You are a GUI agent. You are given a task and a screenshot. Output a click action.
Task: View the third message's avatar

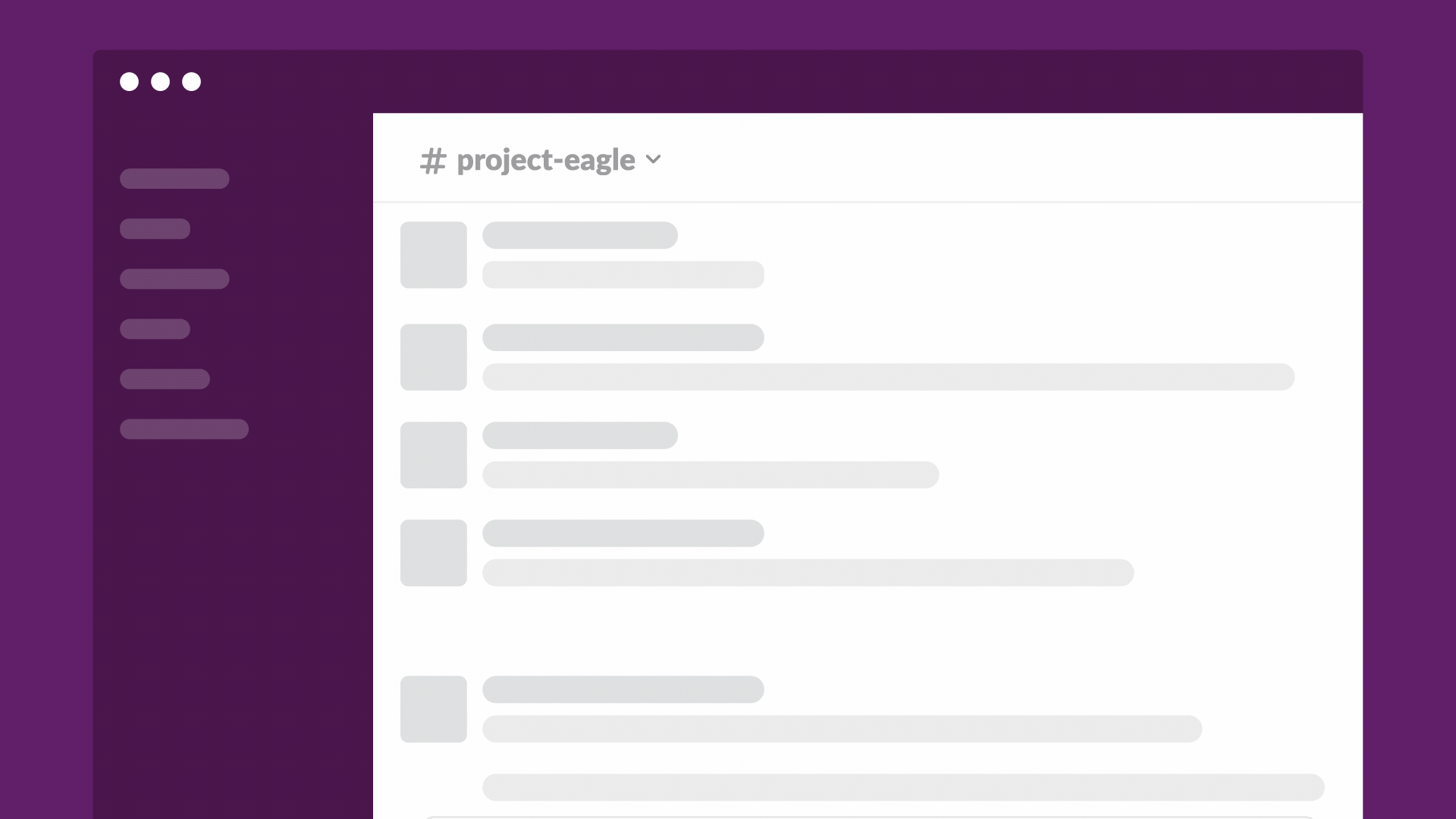click(x=434, y=455)
